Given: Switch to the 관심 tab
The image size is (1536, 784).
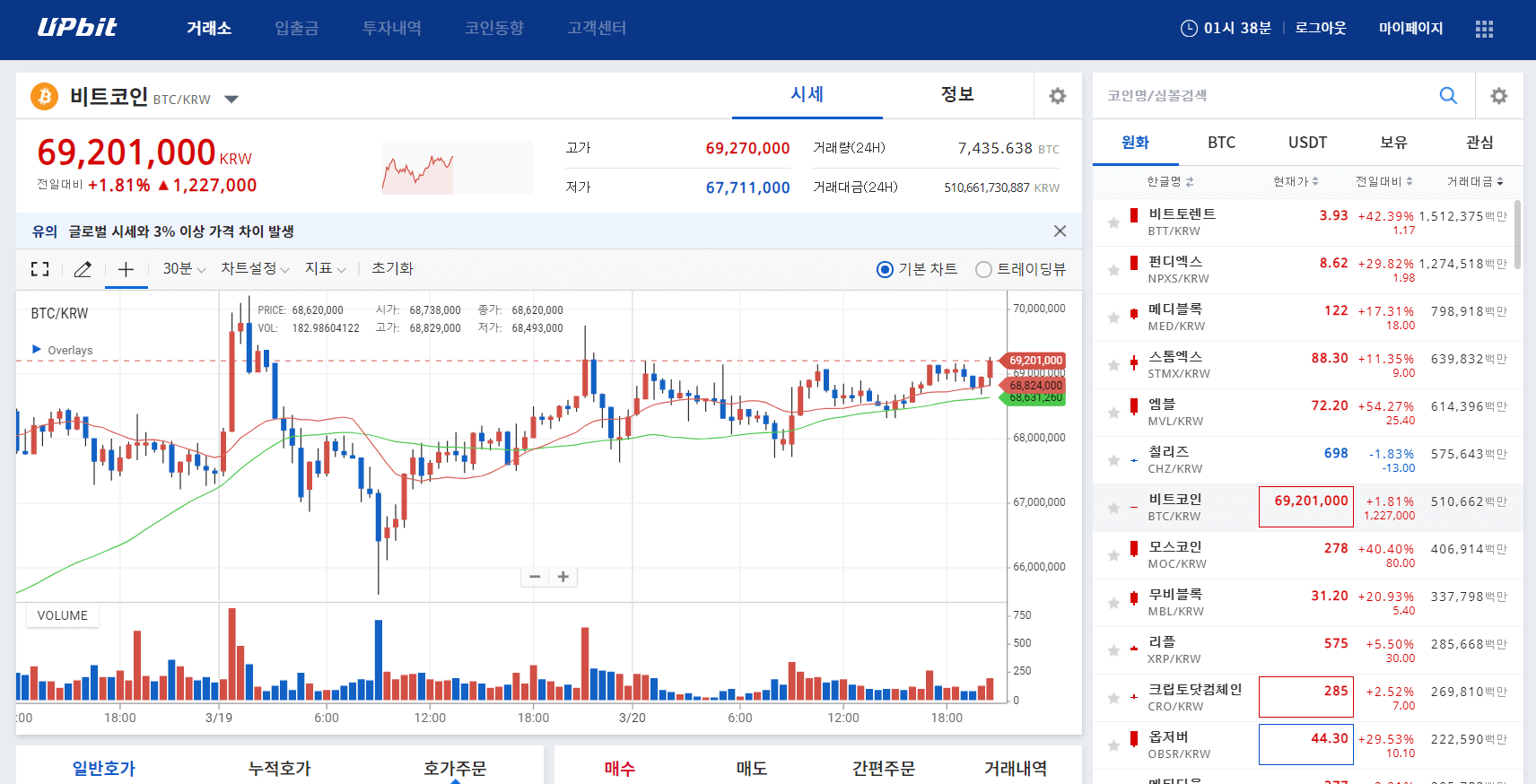Looking at the screenshot, I should point(1479,143).
